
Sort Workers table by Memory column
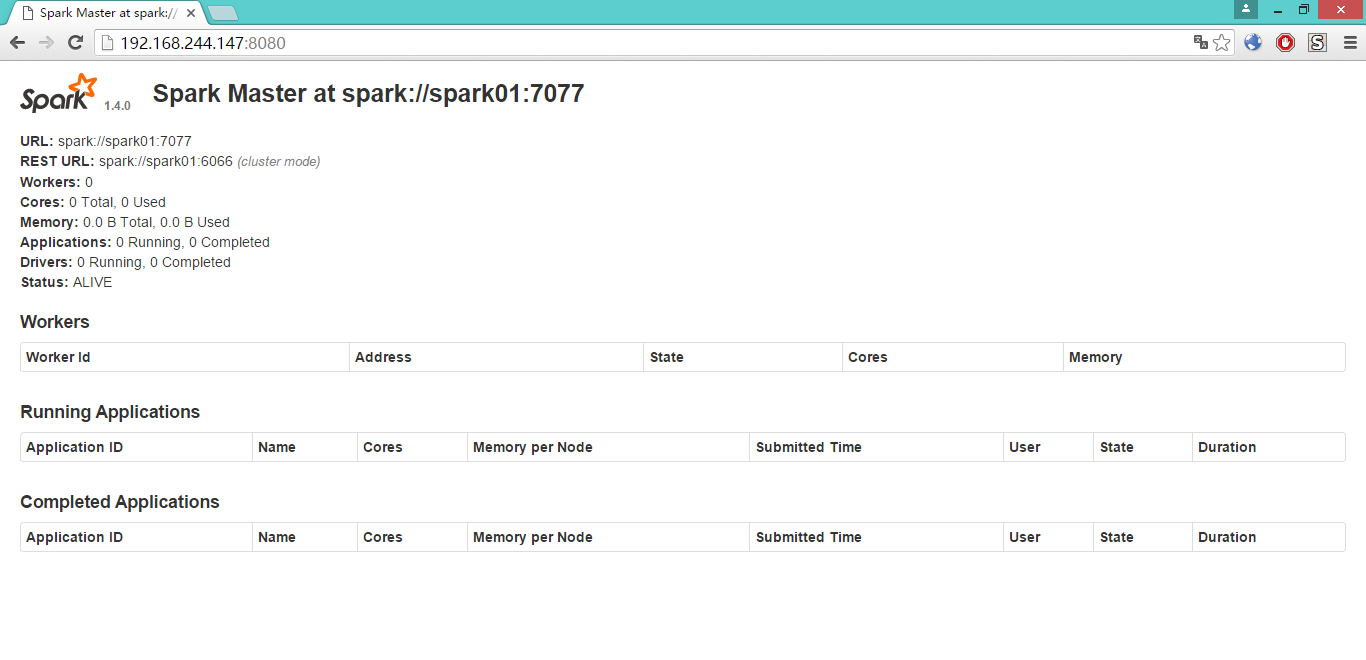point(1095,357)
